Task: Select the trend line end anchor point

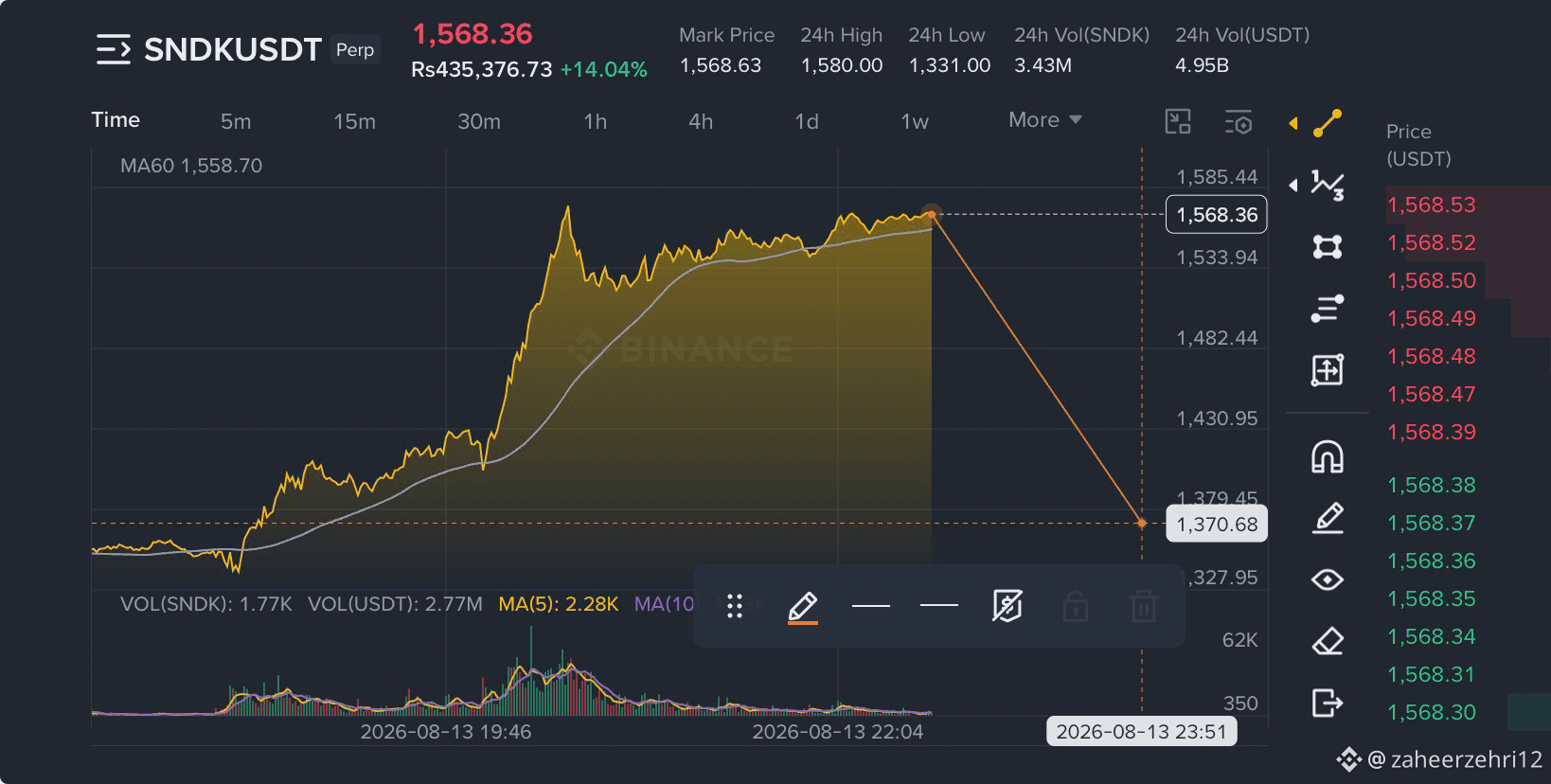Action: 1142,523
